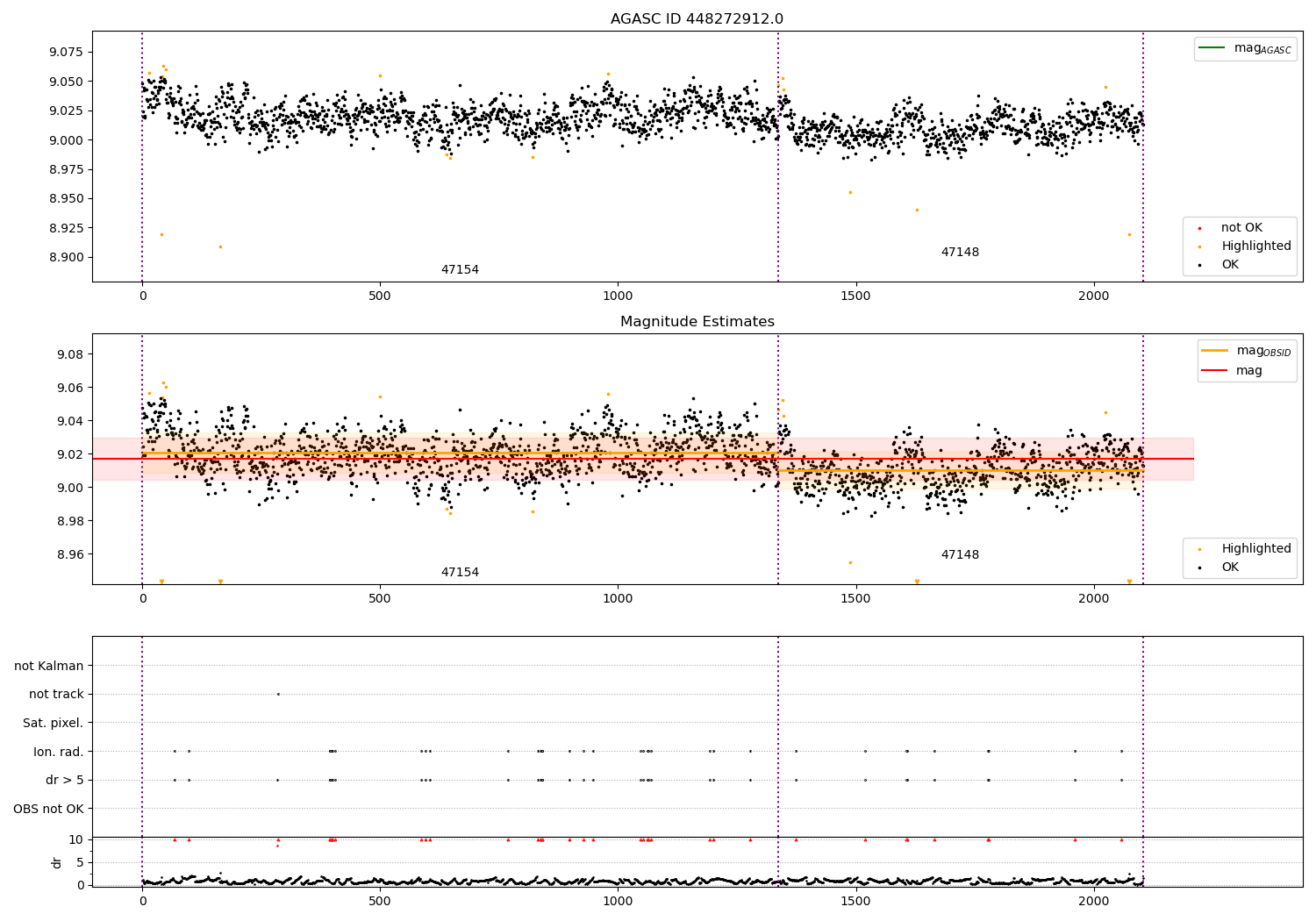Click the 'Magnitude Estimates' plot title
This screenshot has height=921, width=1316.
pyautogui.click(x=697, y=322)
